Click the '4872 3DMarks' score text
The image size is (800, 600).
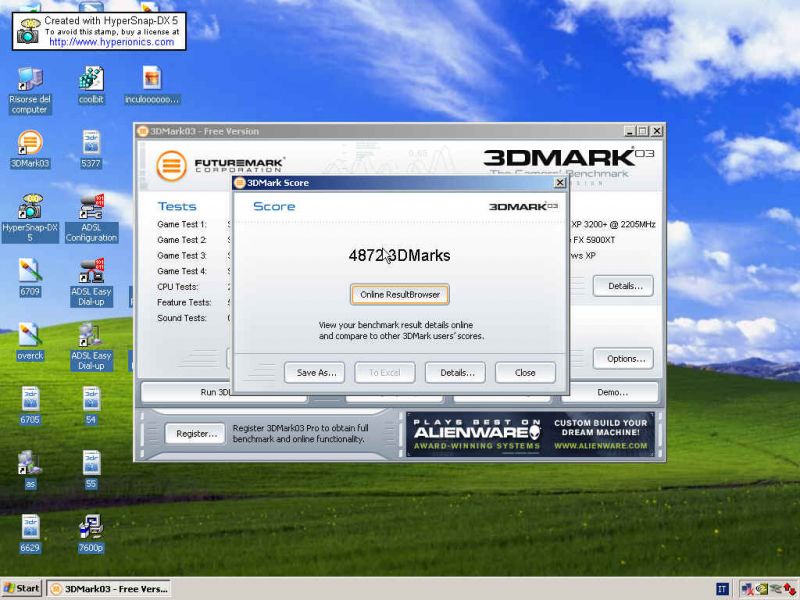point(399,255)
